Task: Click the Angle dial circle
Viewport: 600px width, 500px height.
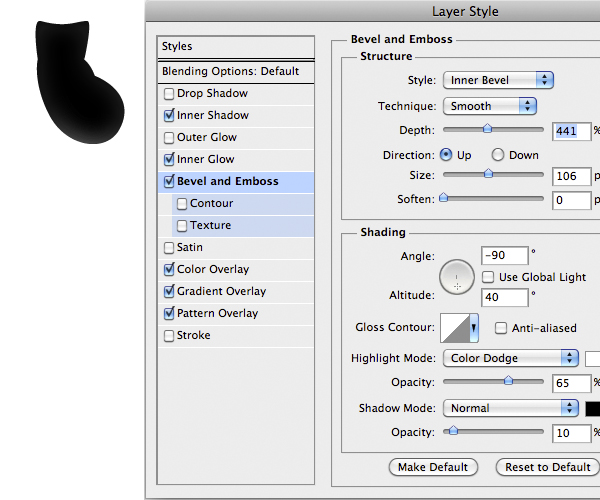Action: click(457, 277)
